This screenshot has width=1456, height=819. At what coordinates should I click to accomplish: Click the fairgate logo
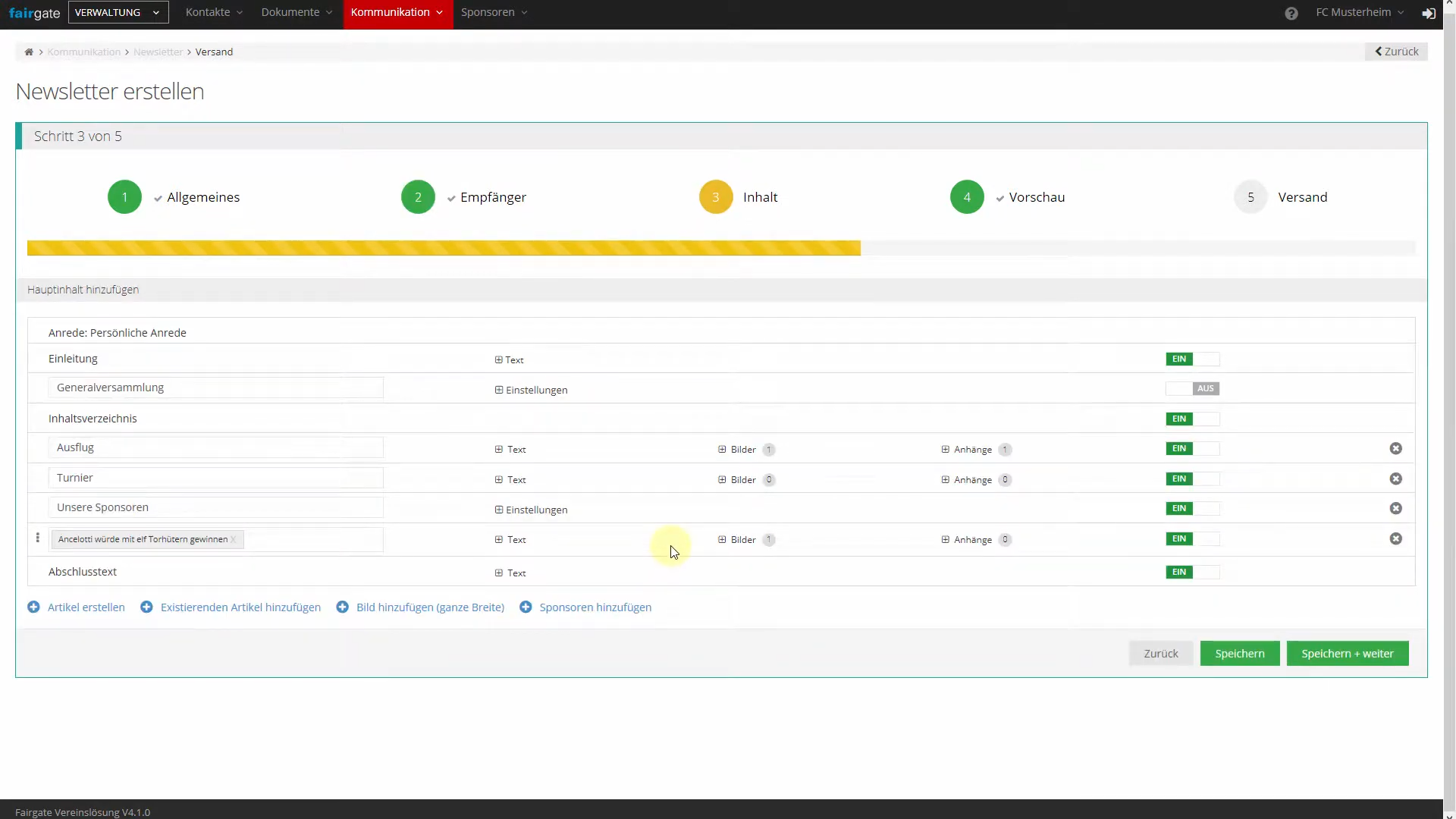click(x=34, y=13)
